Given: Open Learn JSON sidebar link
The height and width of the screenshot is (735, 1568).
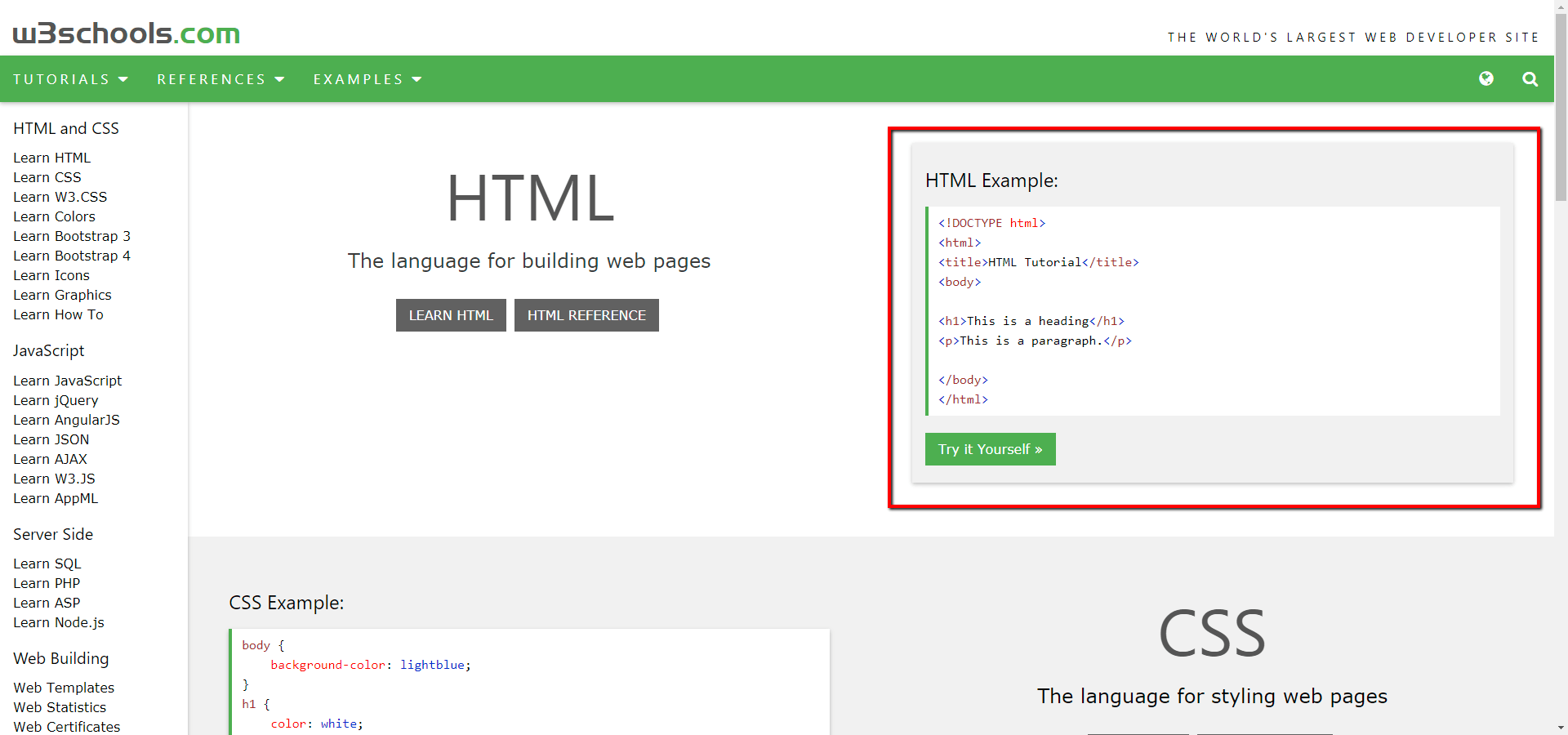Looking at the screenshot, I should point(51,439).
